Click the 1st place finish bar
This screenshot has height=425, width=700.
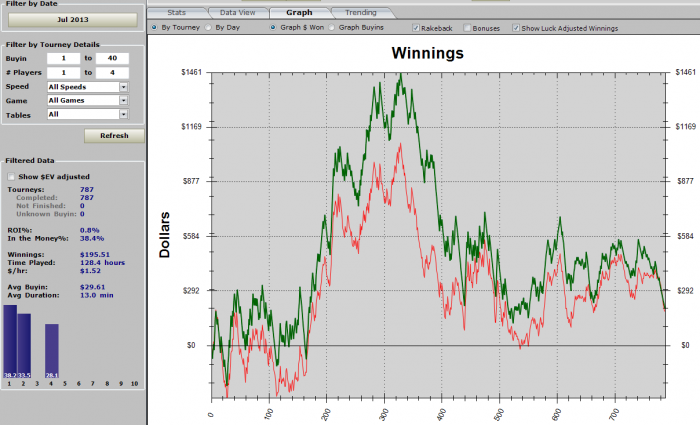pos(10,342)
